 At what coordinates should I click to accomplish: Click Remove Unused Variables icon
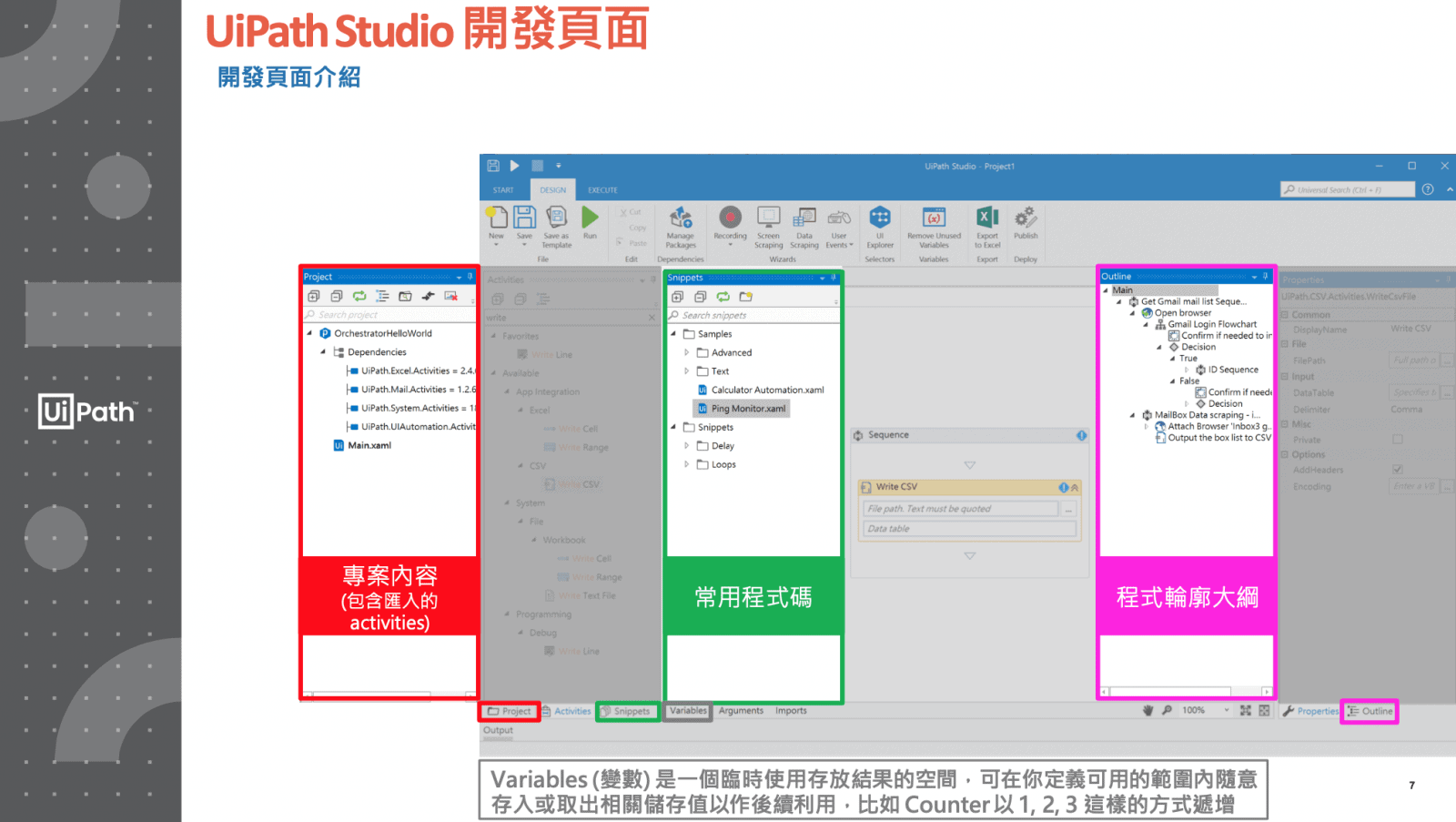934,217
